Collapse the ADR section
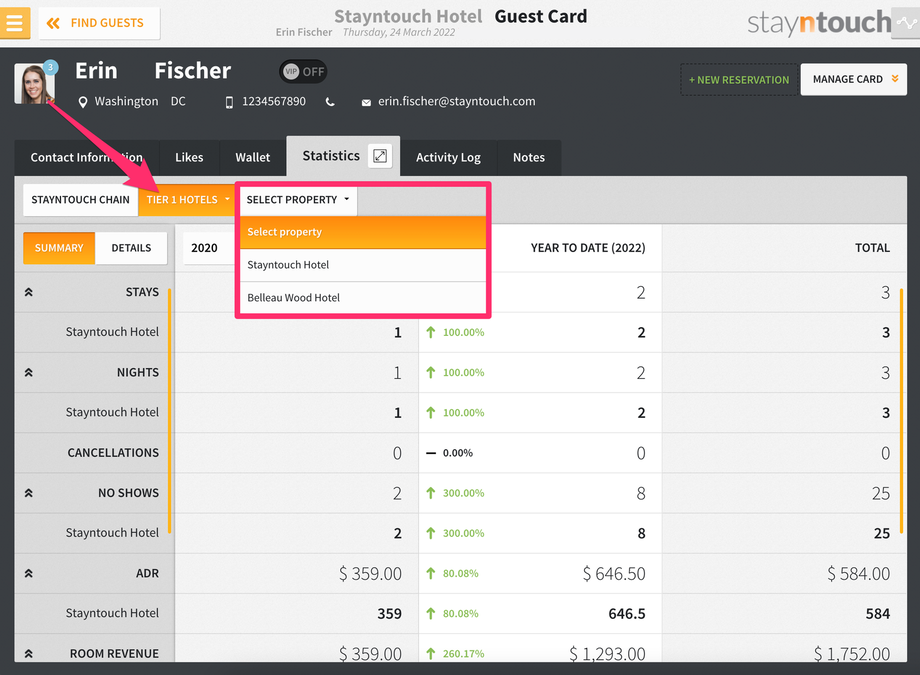Image resolution: width=920 pixels, height=675 pixels. pyautogui.click(x=28, y=573)
